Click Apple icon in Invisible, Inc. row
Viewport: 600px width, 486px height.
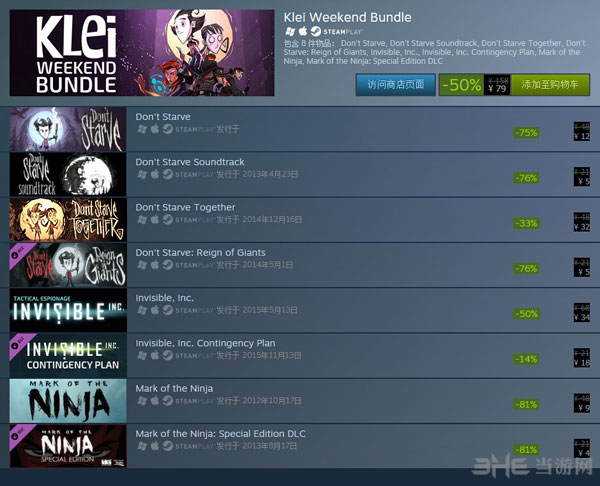(x=155, y=310)
